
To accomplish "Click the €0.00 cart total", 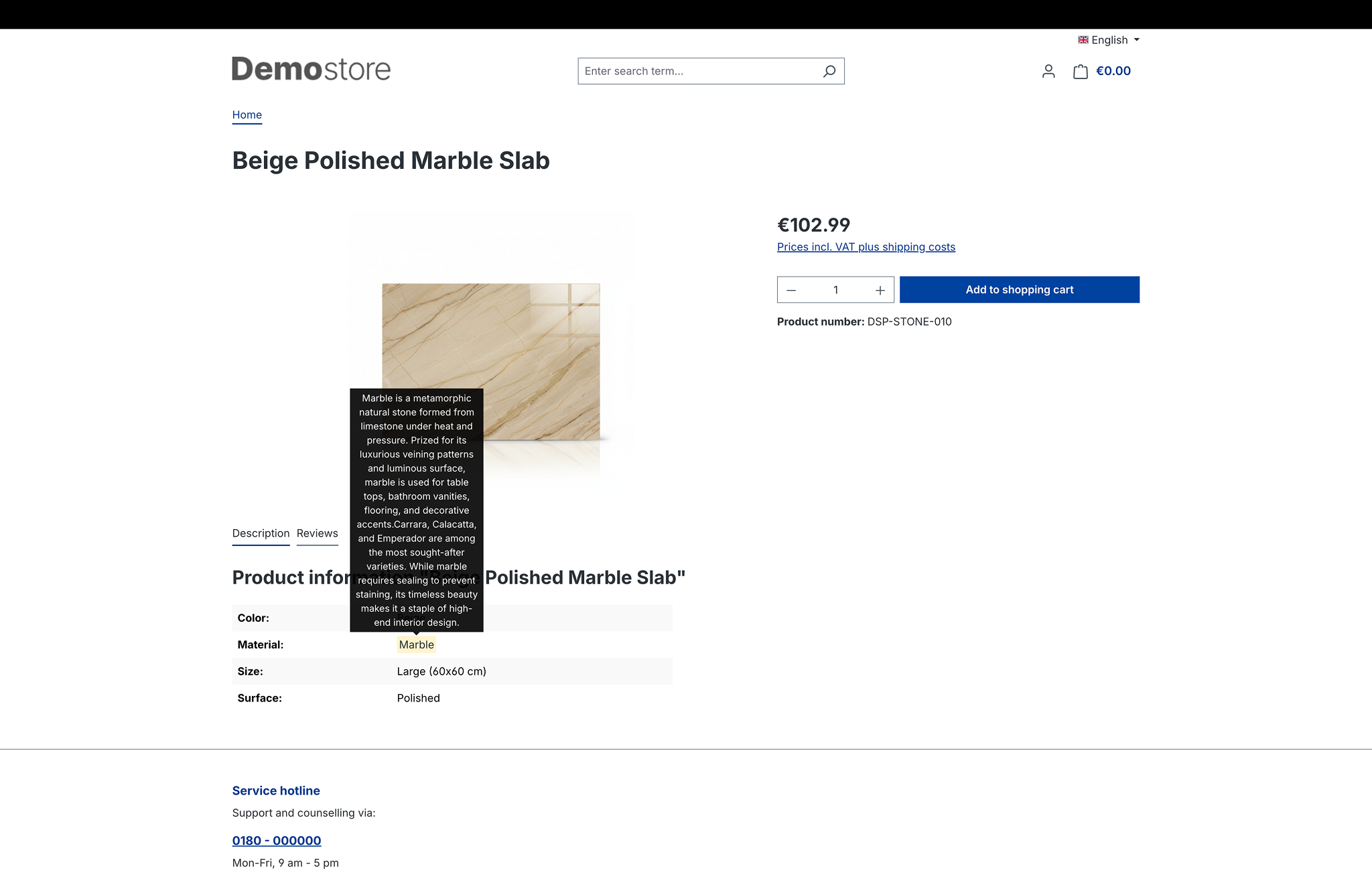I will click(1113, 71).
